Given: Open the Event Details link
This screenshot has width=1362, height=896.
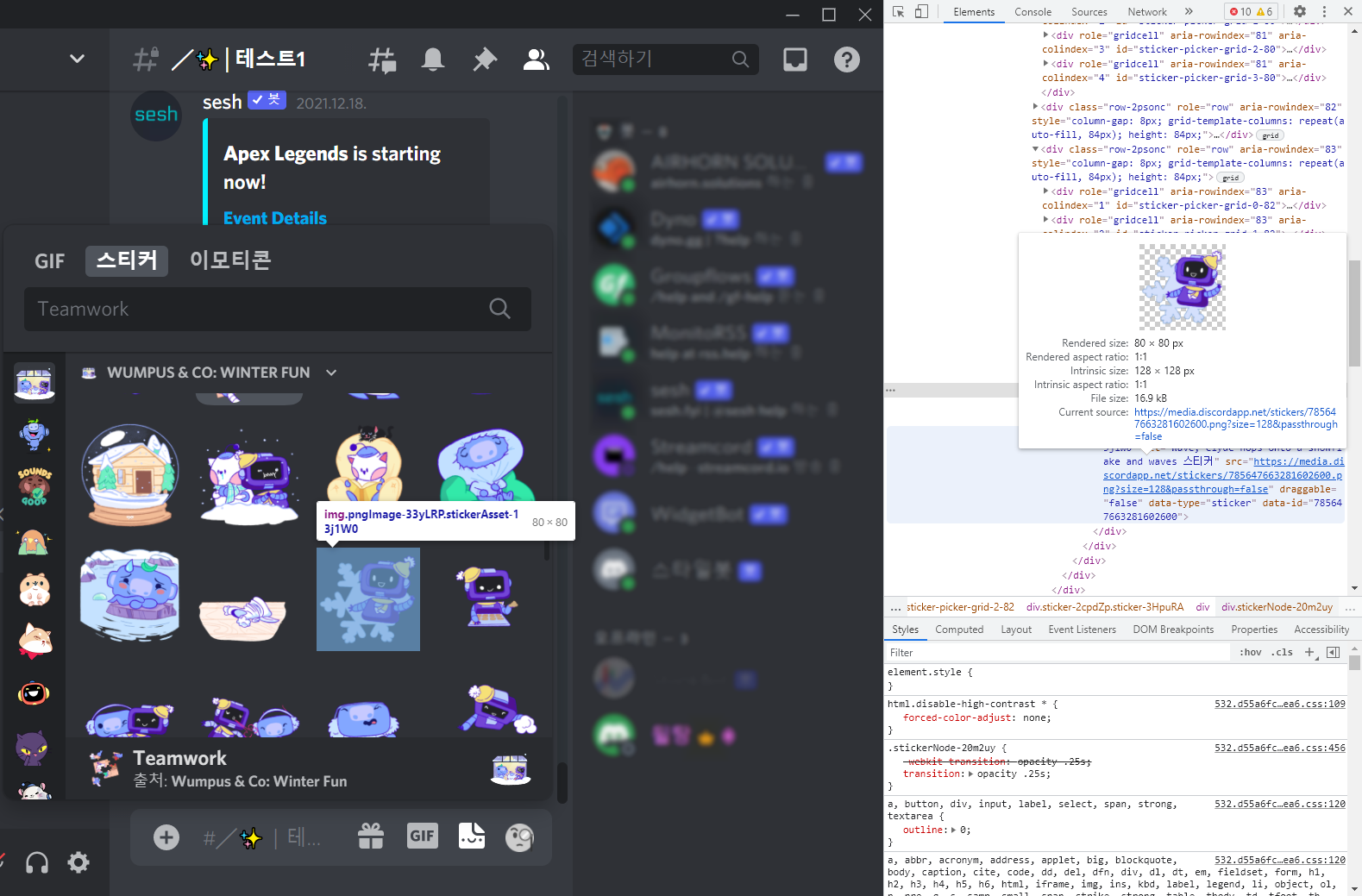Looking at the screenshot, I should [x=275, y=218].
